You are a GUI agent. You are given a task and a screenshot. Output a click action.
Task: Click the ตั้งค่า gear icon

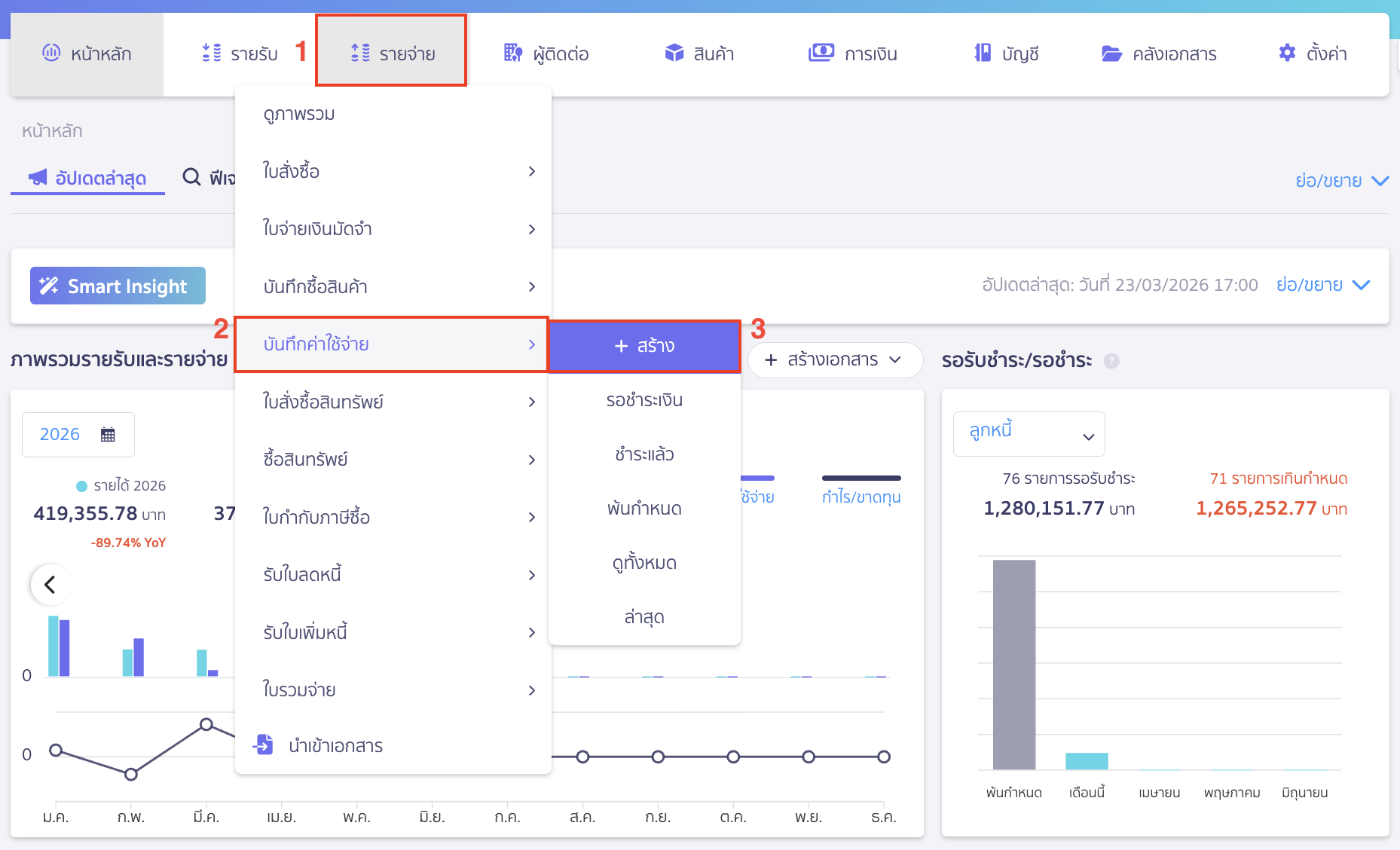[1287, 53]
